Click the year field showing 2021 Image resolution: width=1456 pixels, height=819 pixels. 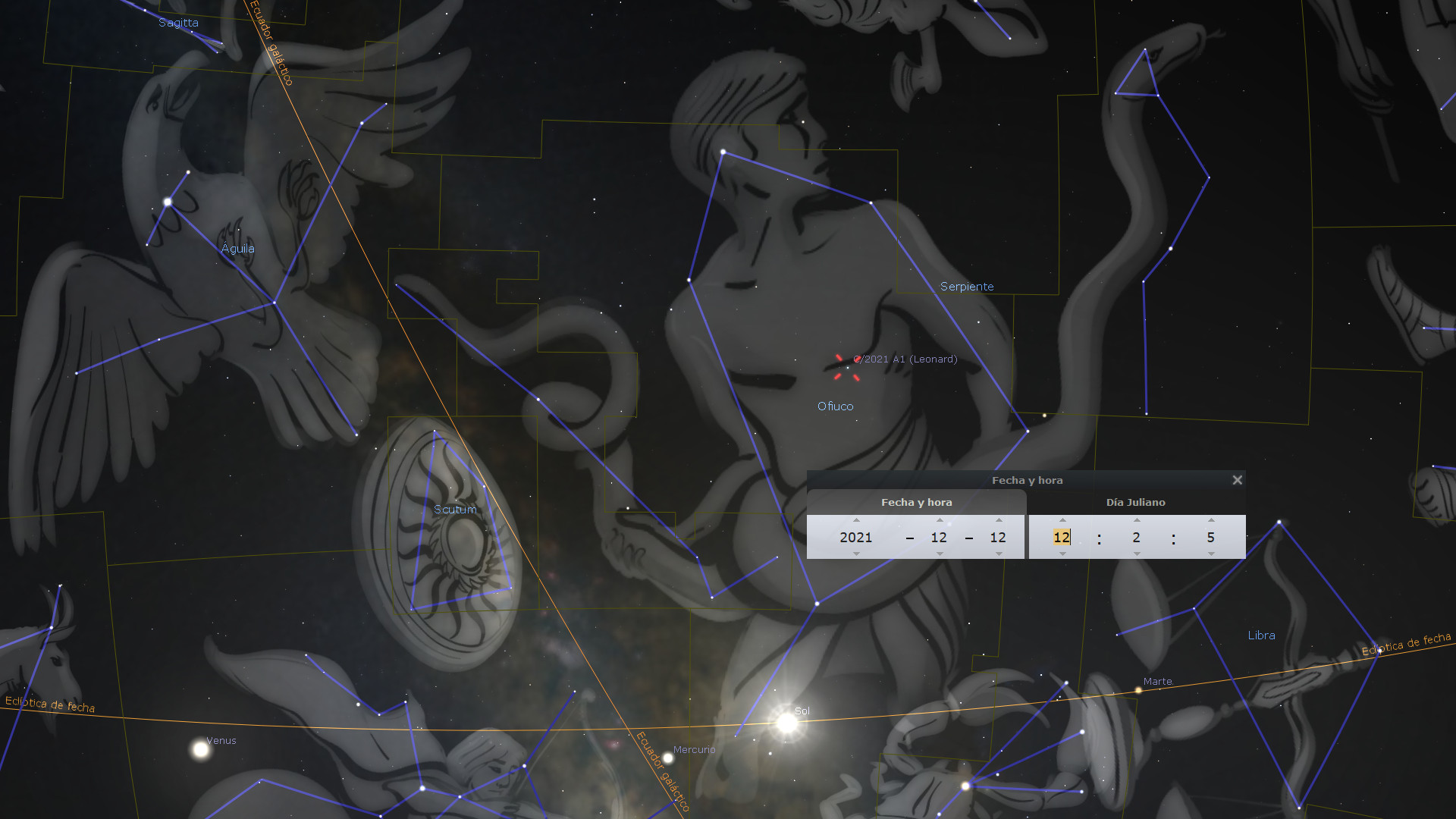[856, 537]
